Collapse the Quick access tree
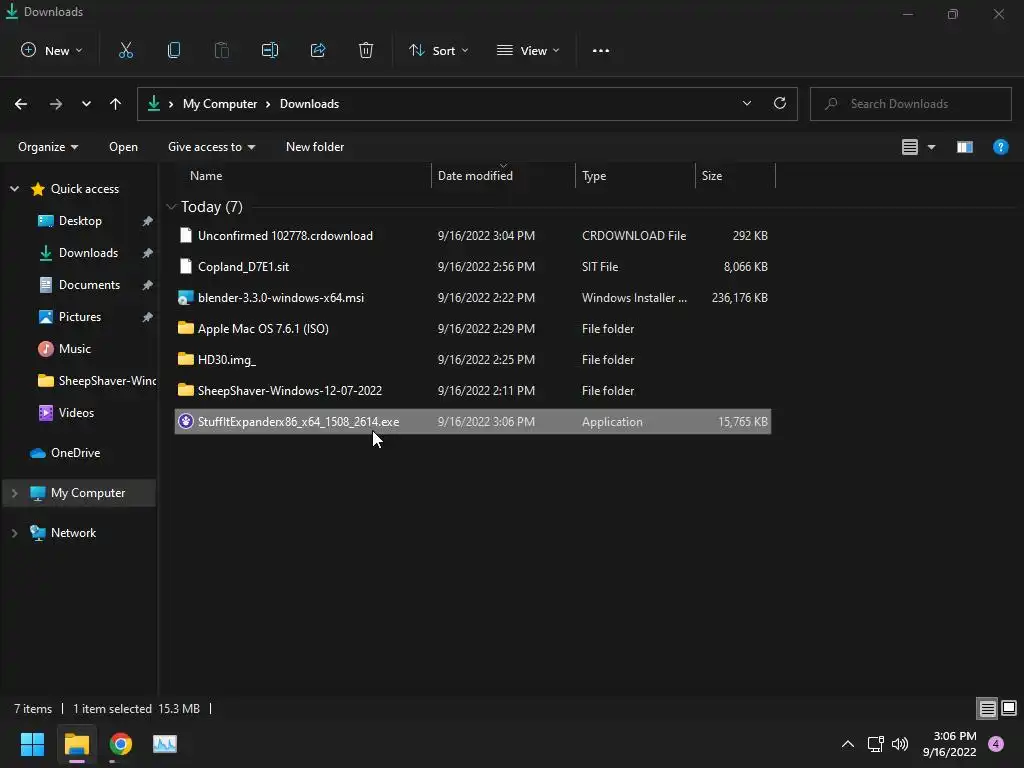This screenshot has height=768, width=1024. click(14, 189)
